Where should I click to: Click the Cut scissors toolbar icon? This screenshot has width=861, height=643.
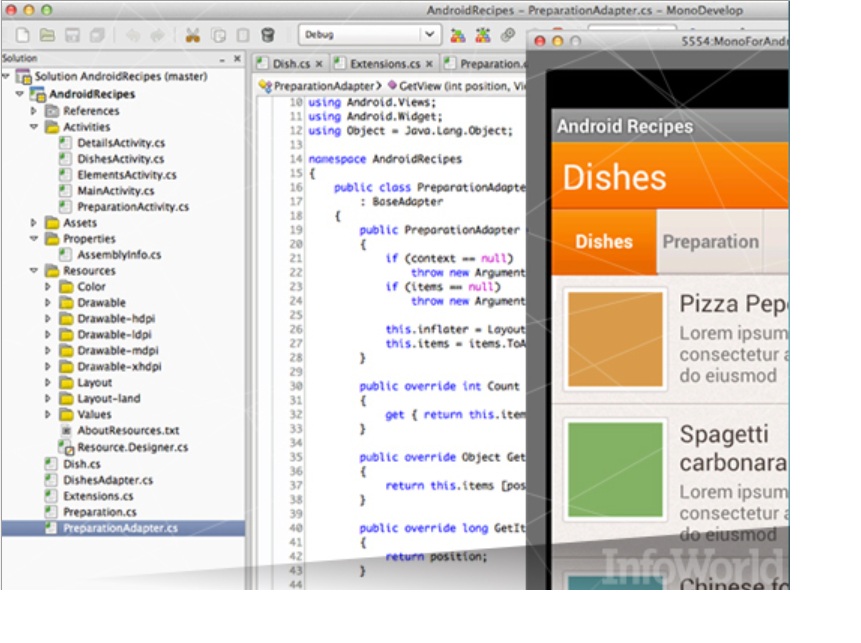[193, 36]
